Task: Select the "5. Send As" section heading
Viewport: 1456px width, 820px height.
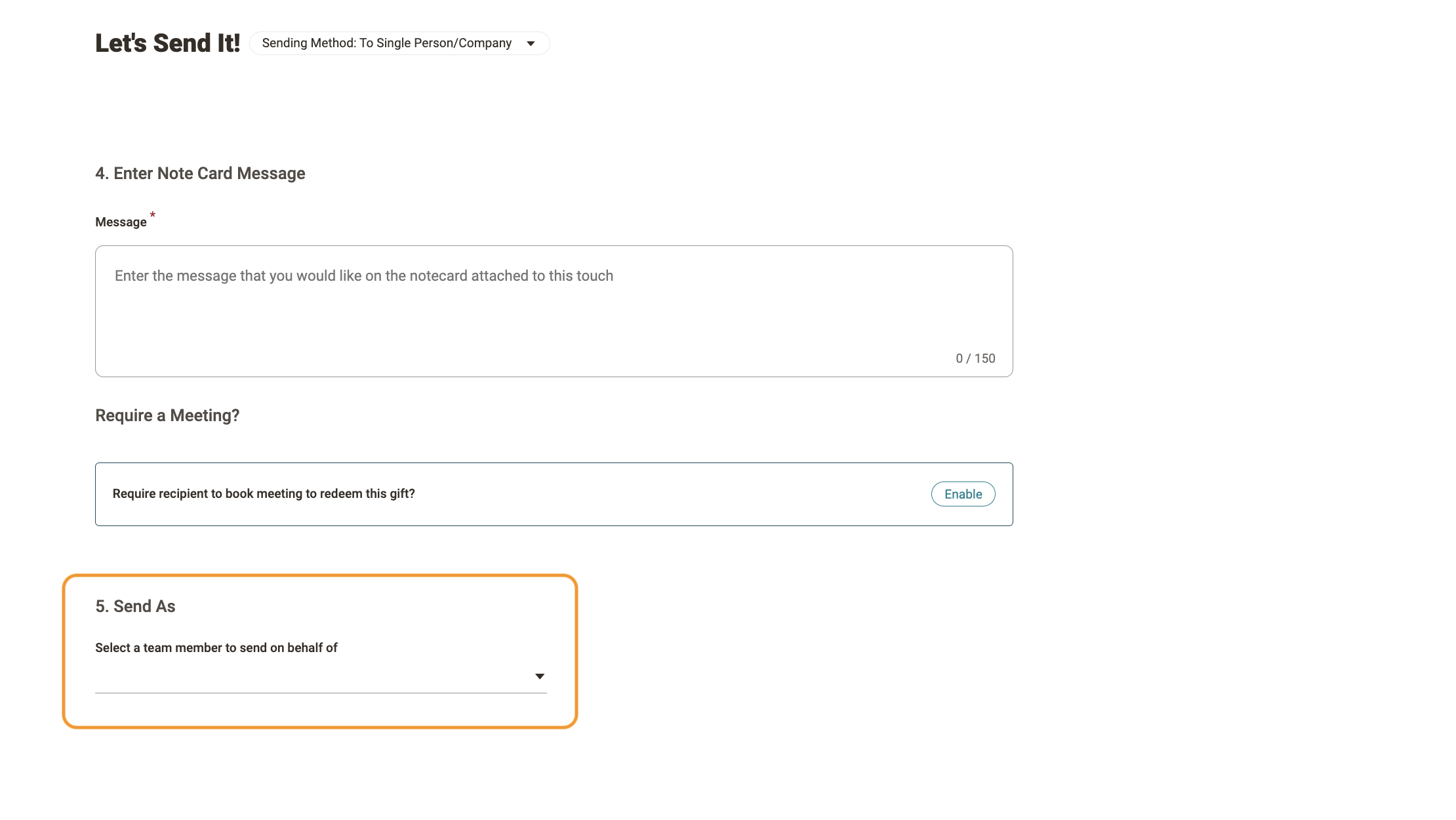Action: pos(135,606)
